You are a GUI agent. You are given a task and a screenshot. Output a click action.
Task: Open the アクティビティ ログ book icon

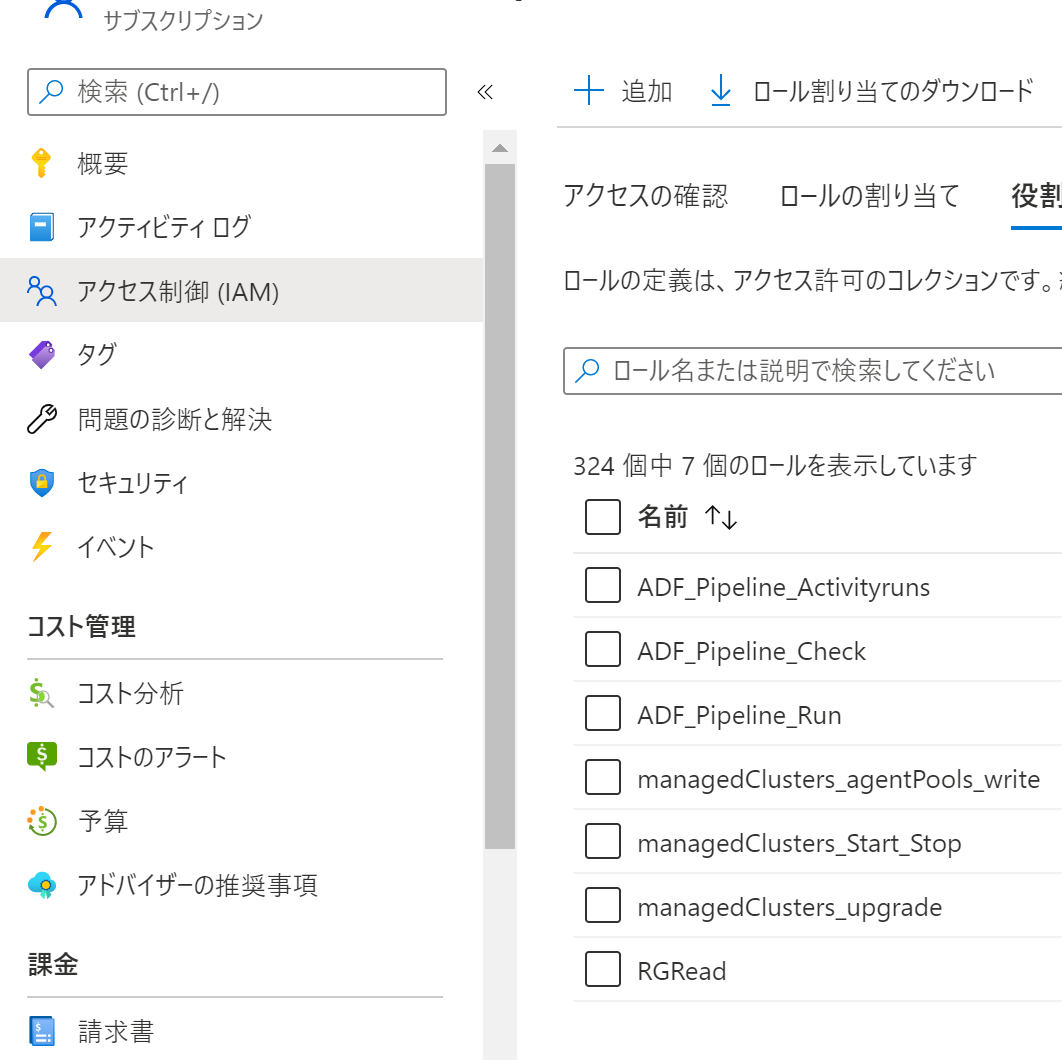tap(41, 227)
